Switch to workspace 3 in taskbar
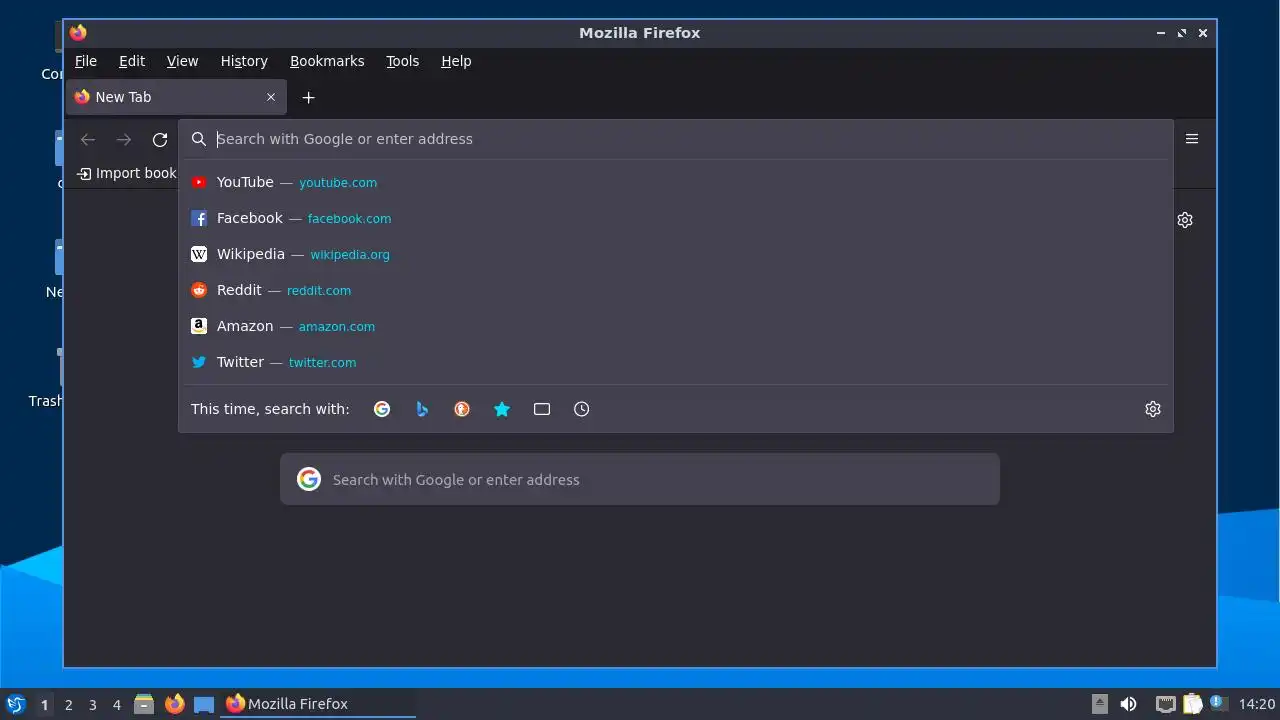This screenshot has height=720, width=1280. [x=93, y=705]
